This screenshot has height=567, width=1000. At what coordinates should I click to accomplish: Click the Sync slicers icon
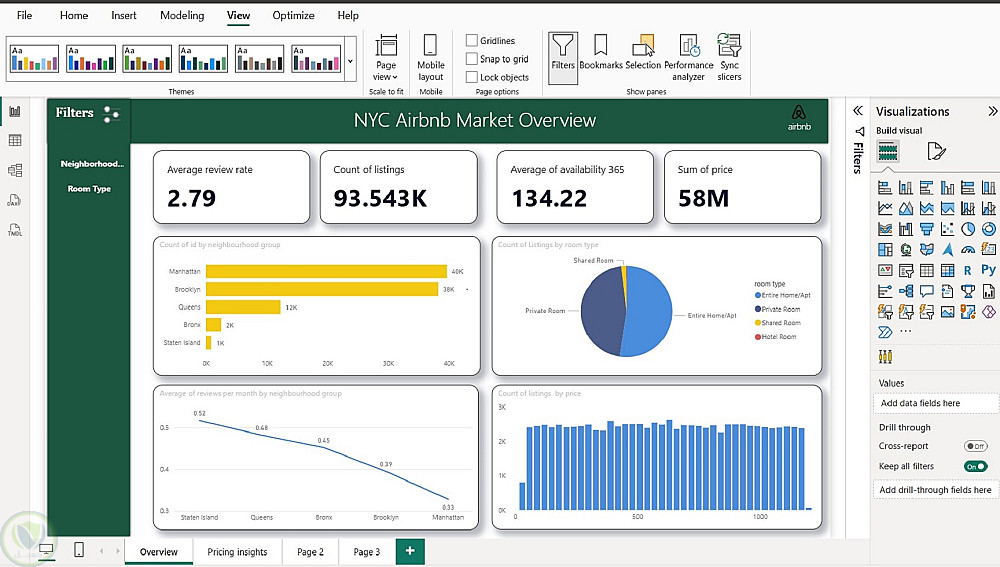pos(729,55)
